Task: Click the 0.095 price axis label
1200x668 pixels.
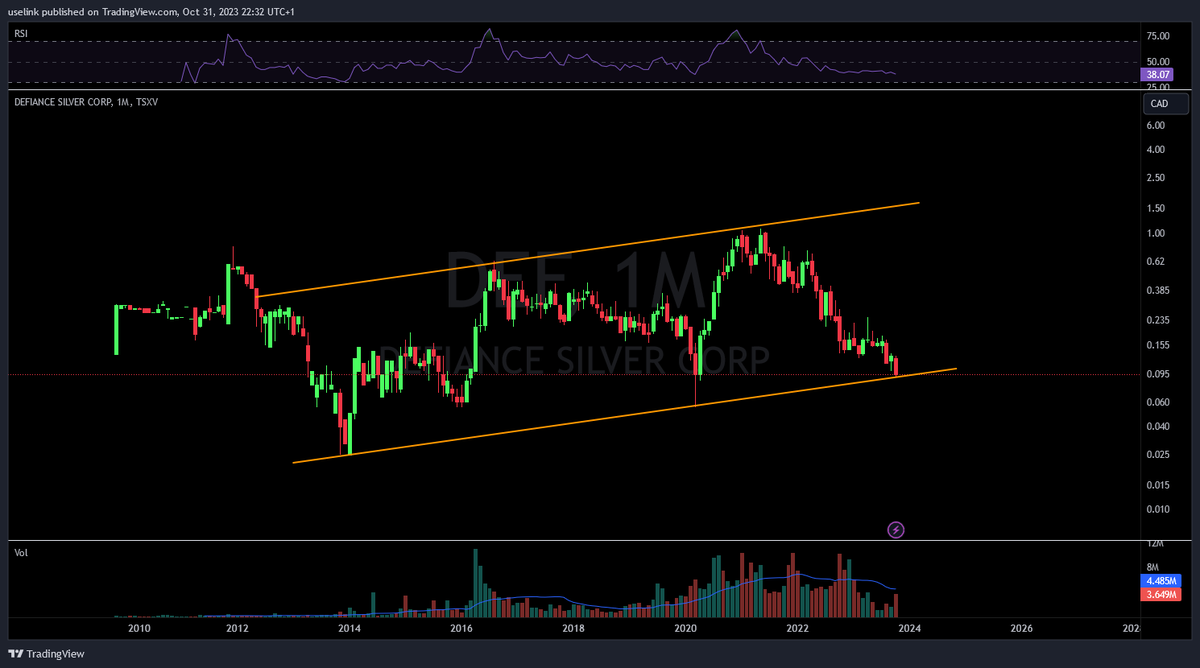Action: [x=1159, y=375]
